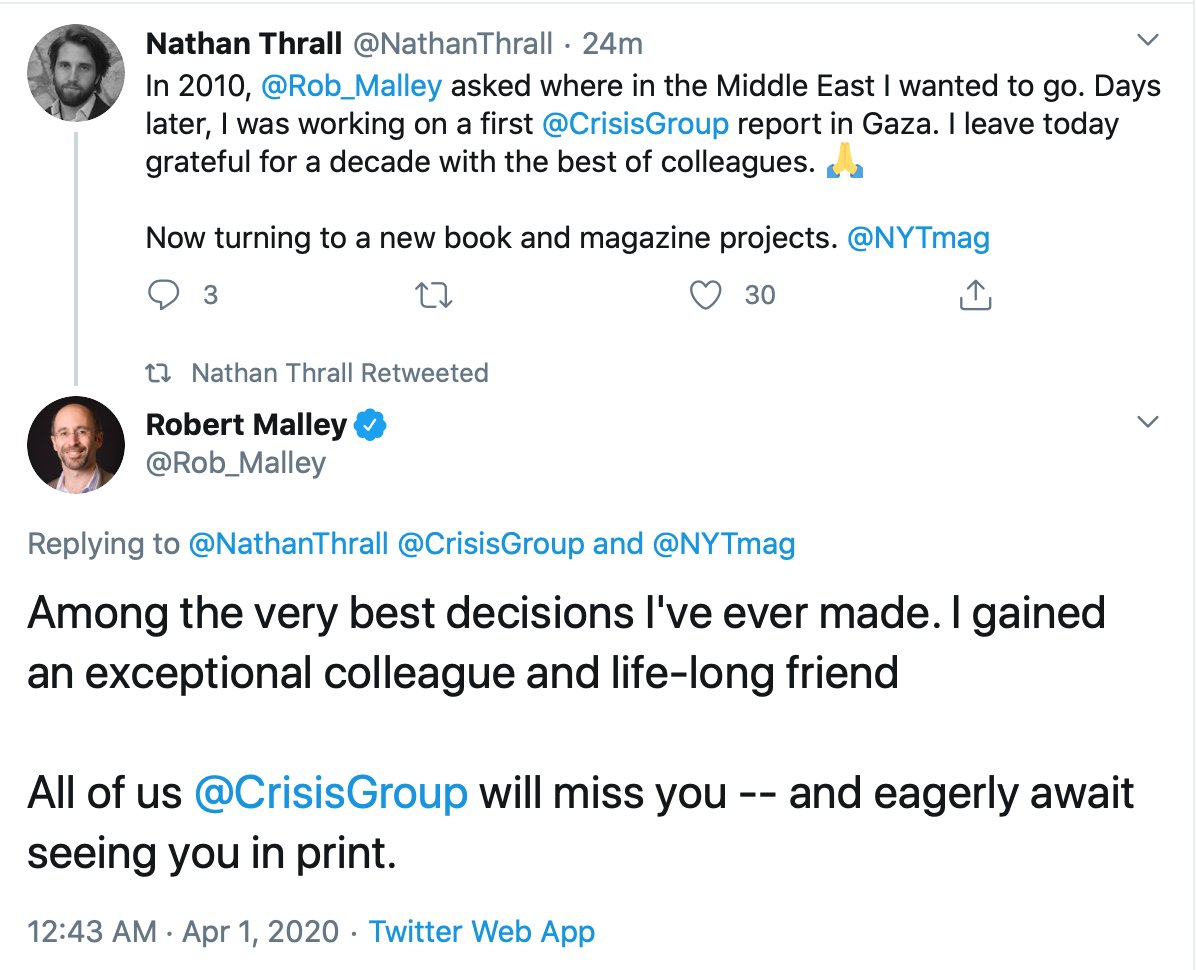Click the Twitter Web App source link
This screenshot has width=1196, height=970.
click(x=482, y=932)
